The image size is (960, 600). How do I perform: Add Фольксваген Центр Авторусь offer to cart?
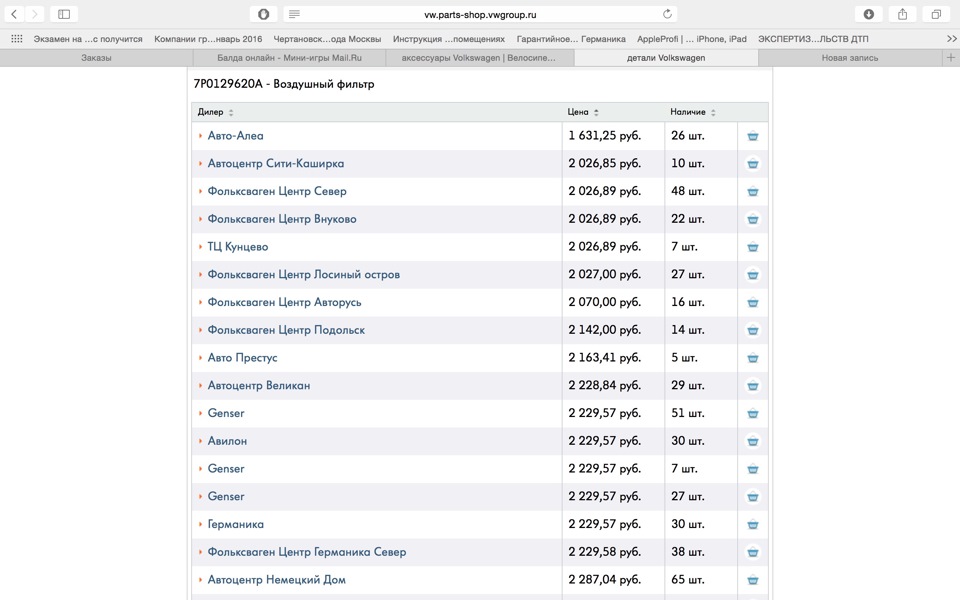click(x=753, y=302)
